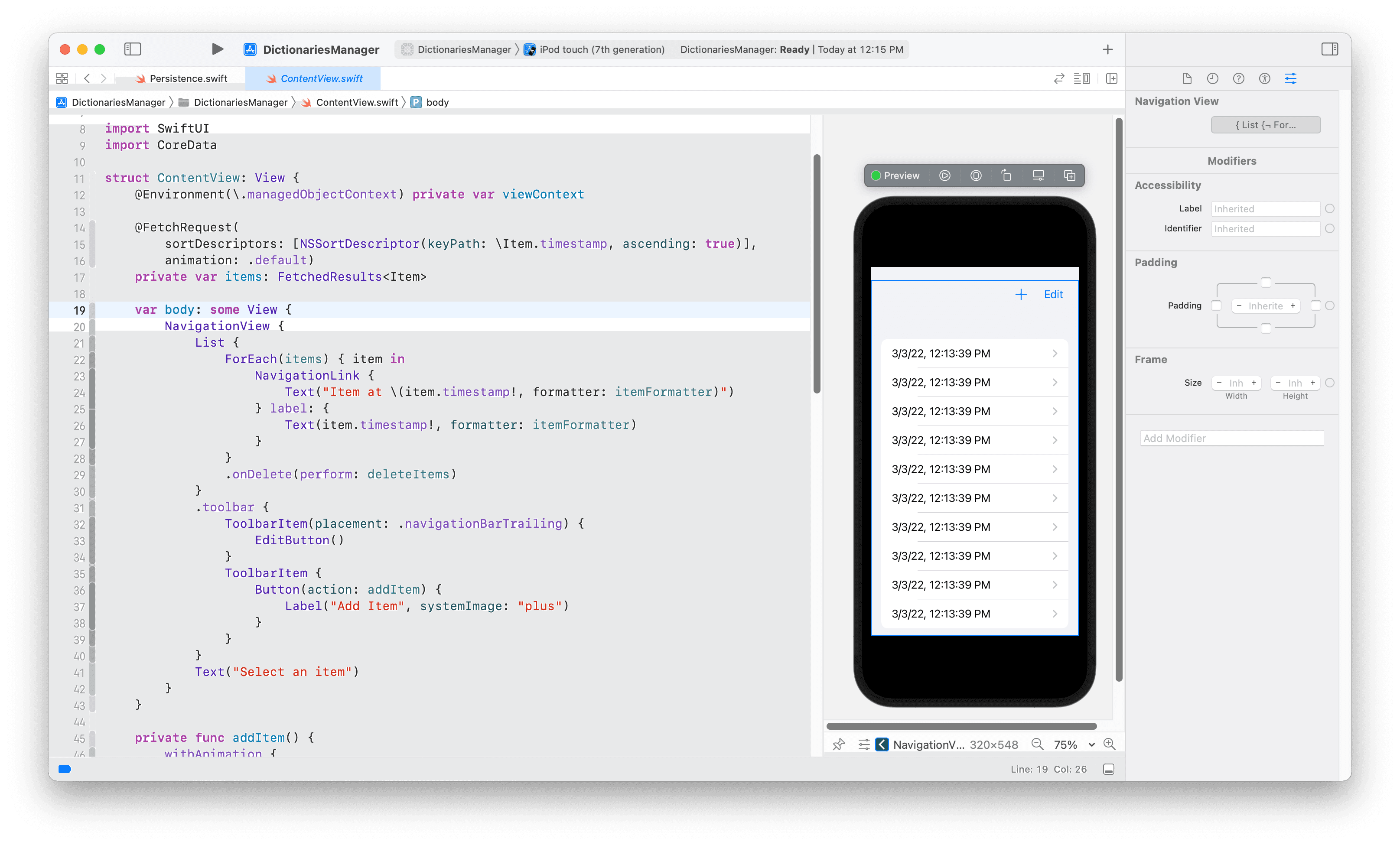Pin the preview at the bottom bar
The height and width of the screenshot is (845, 1400).
pos(839,744)
